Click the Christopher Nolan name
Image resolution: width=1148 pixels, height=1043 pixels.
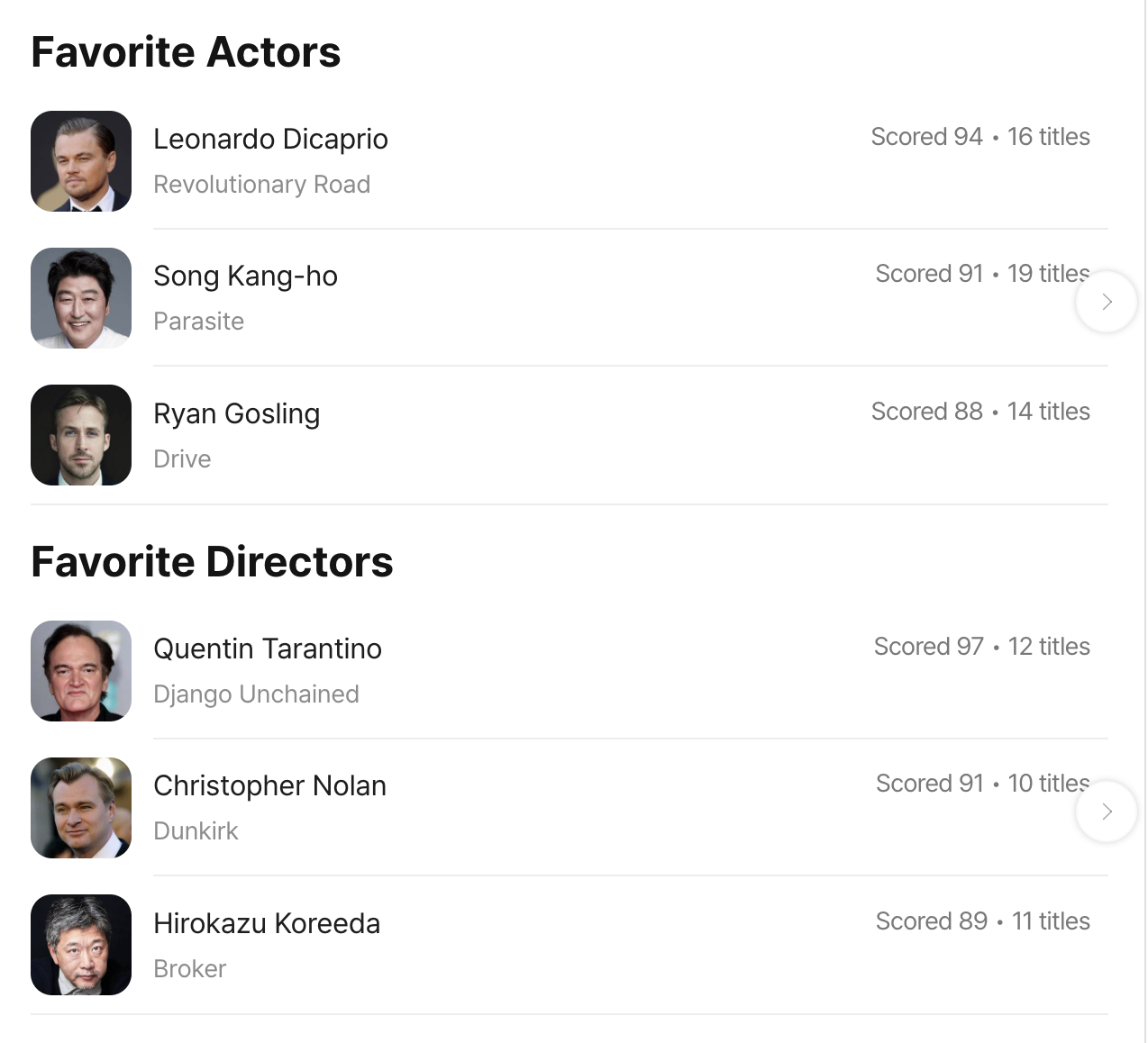[x=269, y=786]
